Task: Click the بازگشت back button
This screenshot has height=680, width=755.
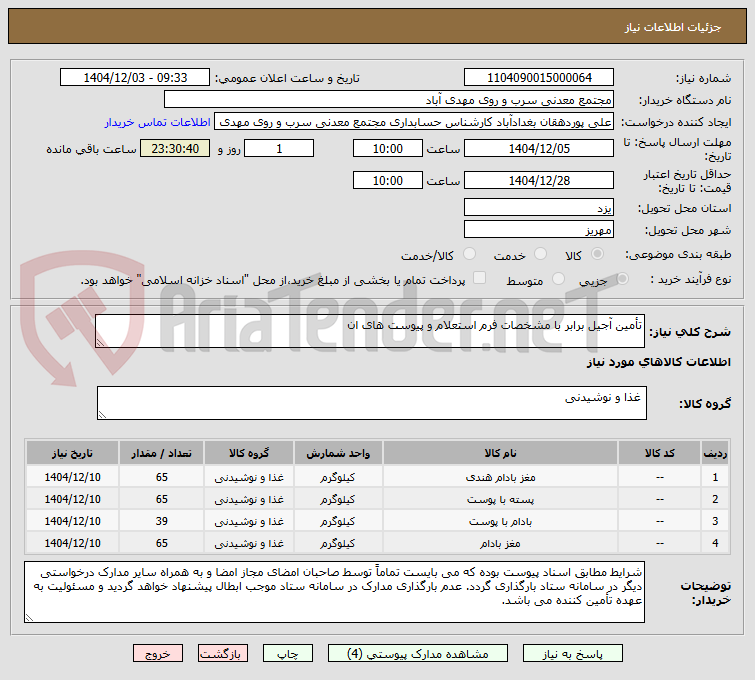Action: click(222, 654)
